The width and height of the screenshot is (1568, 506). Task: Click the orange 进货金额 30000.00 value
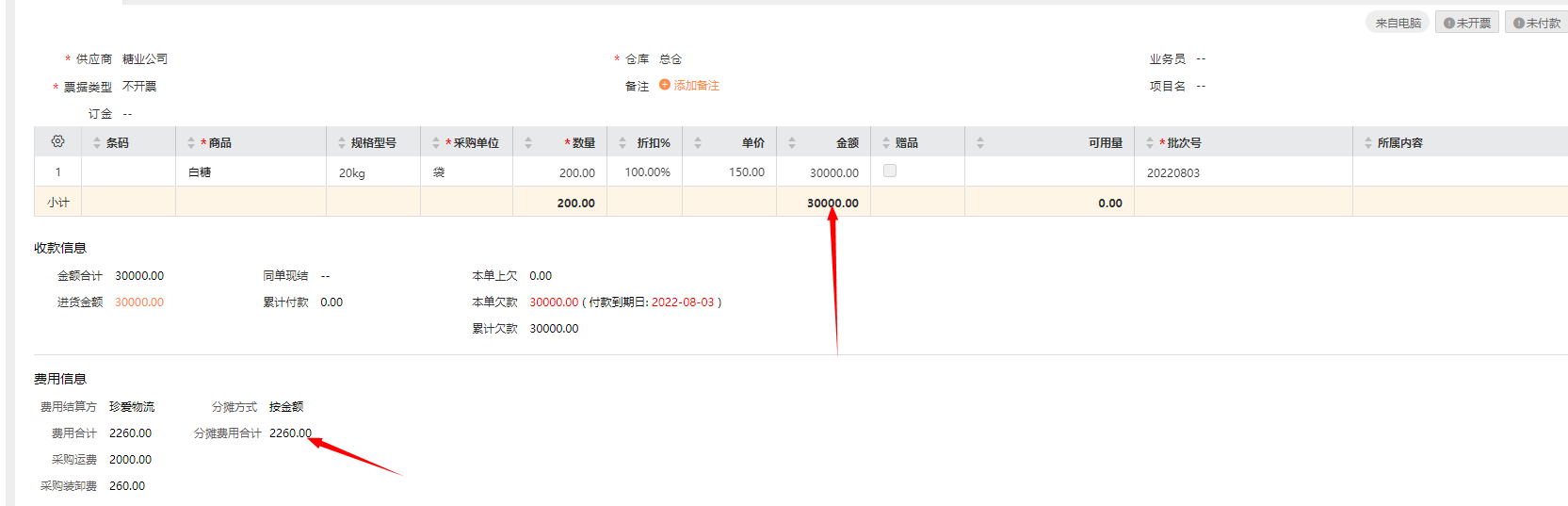pyautogui.click(x=139, y=302)
